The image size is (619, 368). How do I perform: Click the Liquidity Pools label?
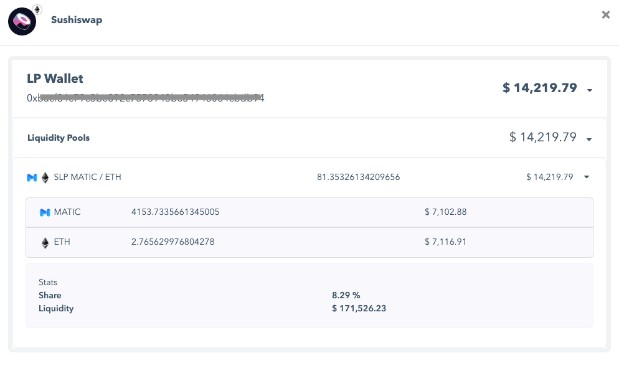58,138
